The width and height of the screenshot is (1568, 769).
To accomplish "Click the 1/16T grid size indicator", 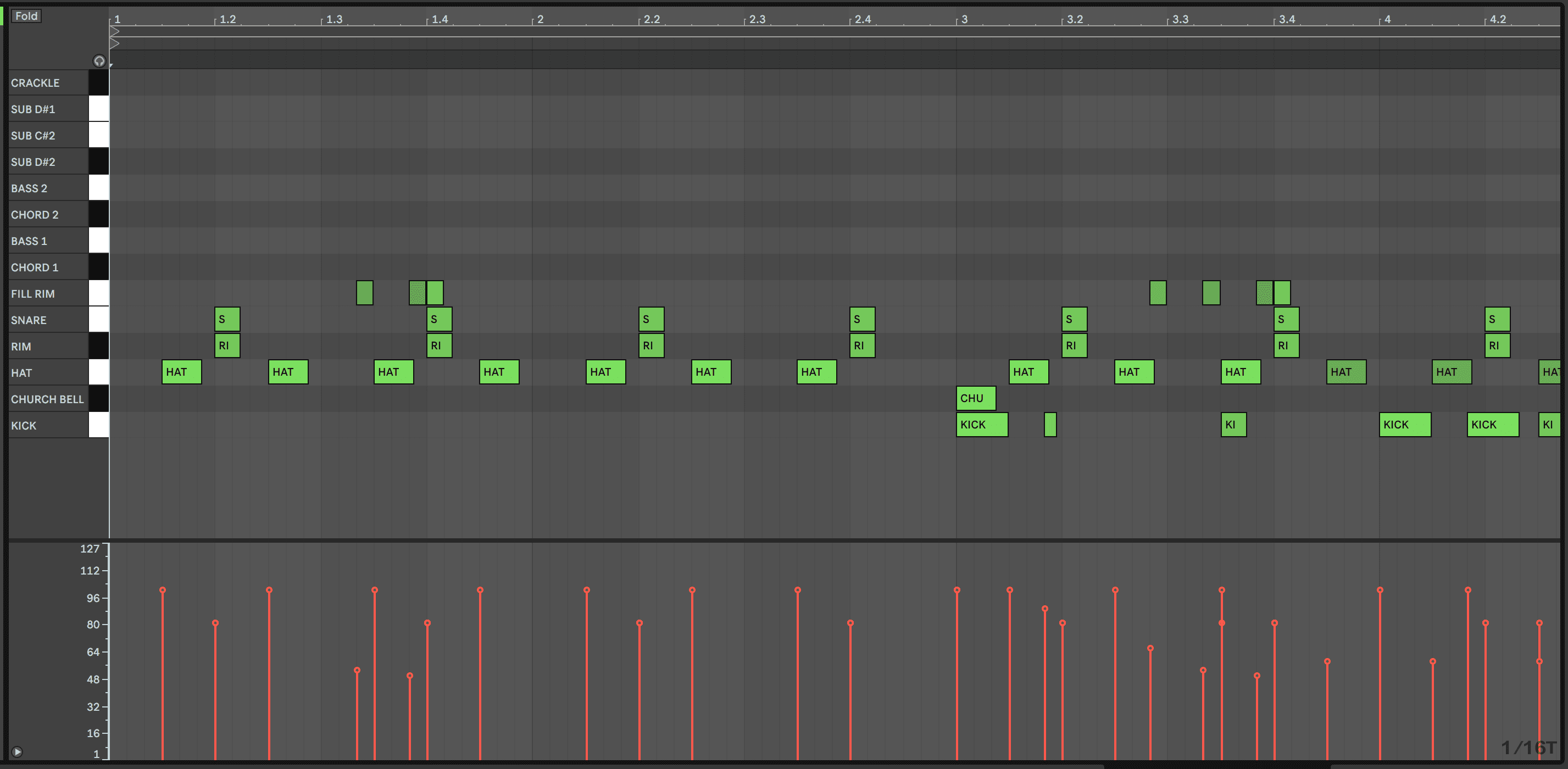I will tap(1528, 747).
